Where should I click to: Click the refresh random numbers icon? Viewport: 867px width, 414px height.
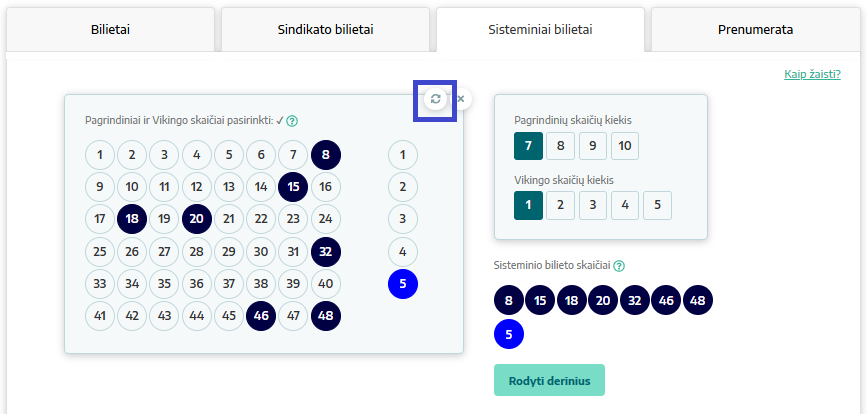435,99
